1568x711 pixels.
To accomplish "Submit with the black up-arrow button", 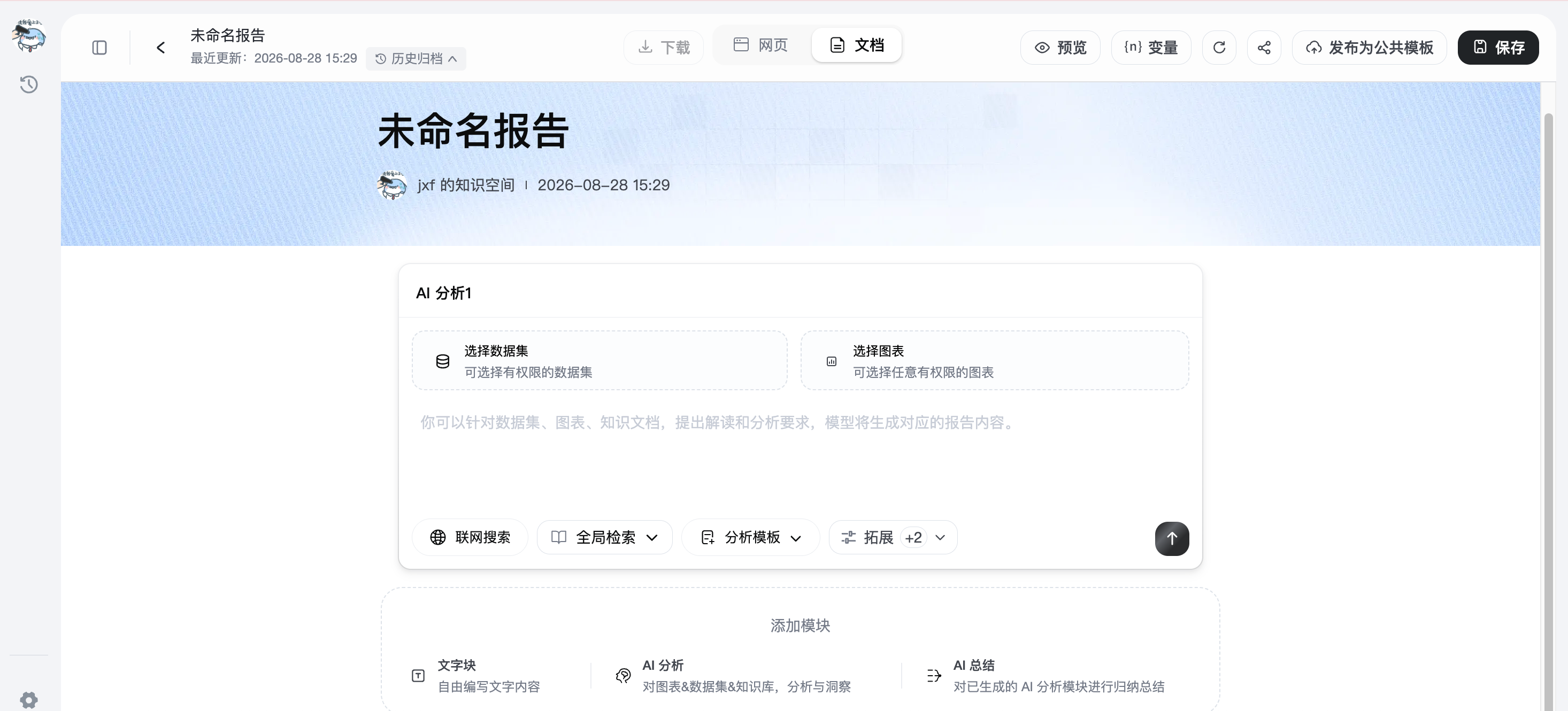I will (1172, 538).
